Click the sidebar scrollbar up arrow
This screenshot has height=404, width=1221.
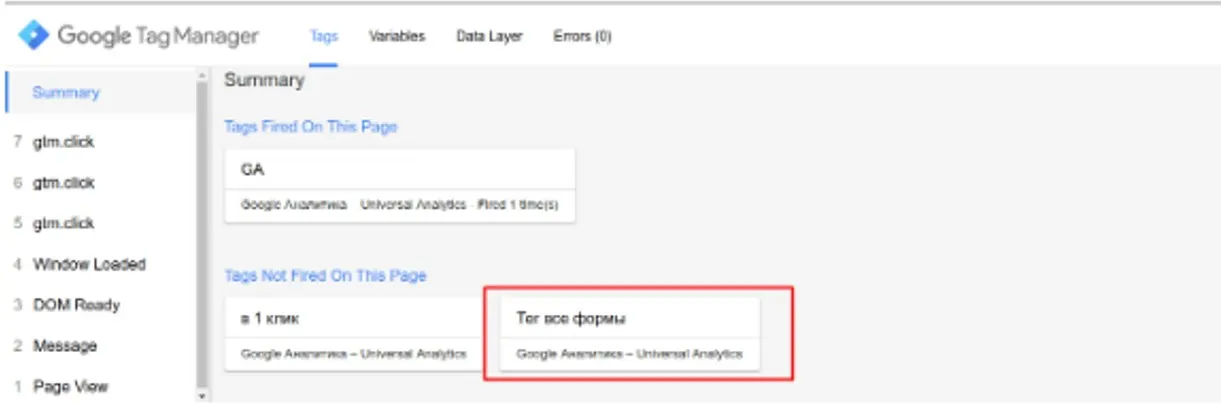tap(204, 76)
